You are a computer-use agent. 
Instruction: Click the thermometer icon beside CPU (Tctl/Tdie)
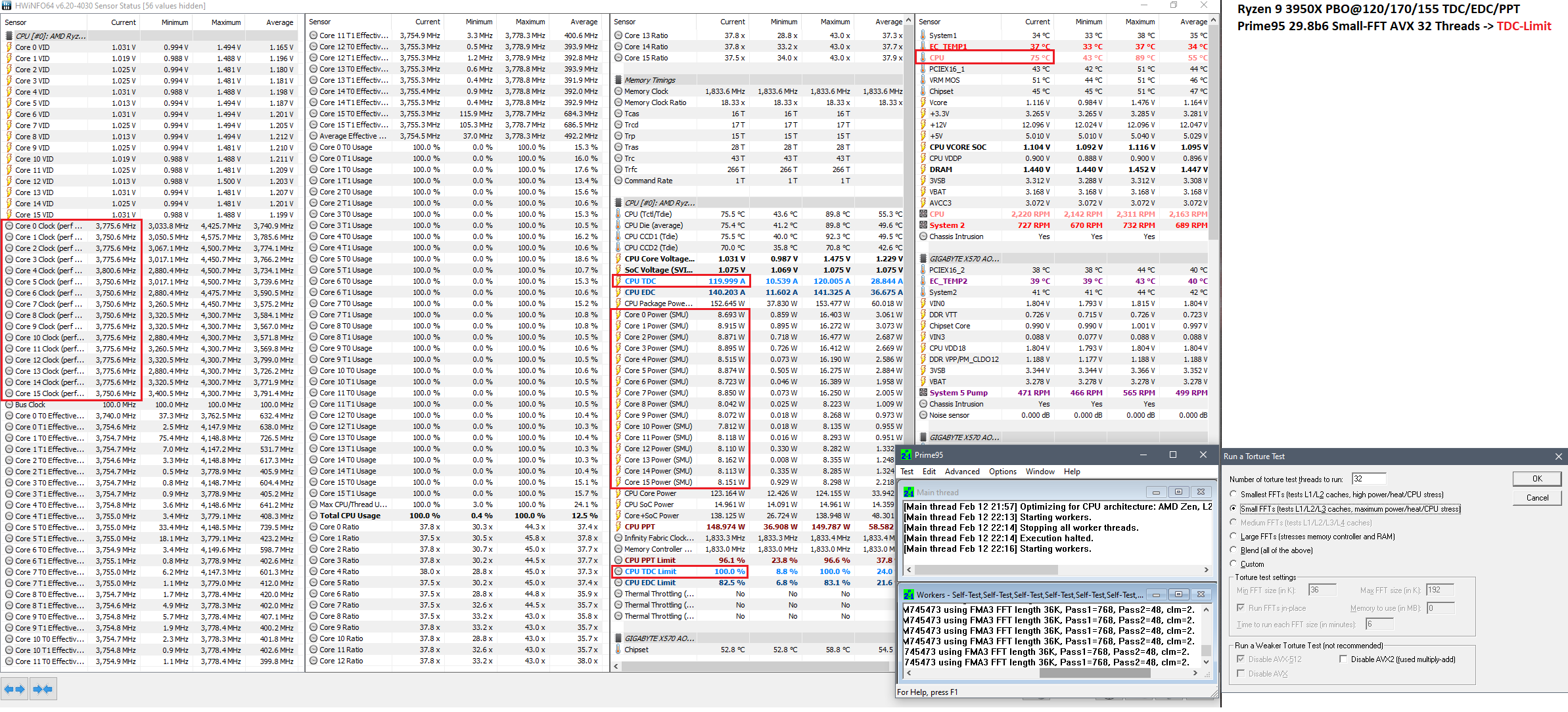[618, 214]
